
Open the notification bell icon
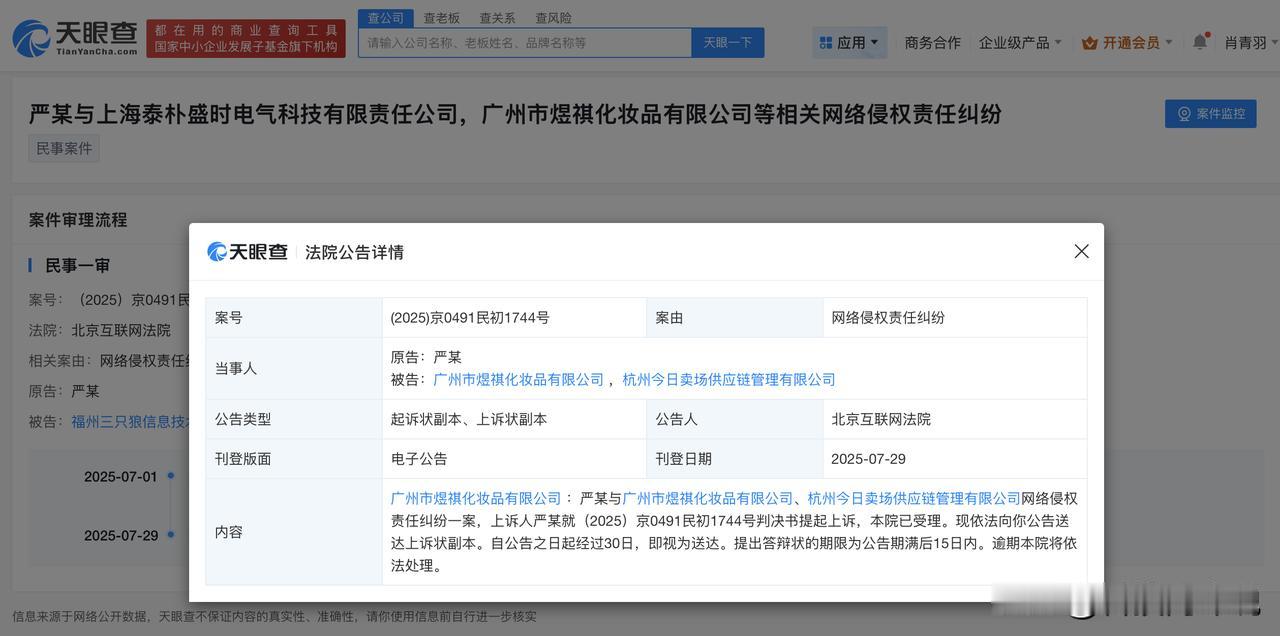click(x=1200, y=42)
